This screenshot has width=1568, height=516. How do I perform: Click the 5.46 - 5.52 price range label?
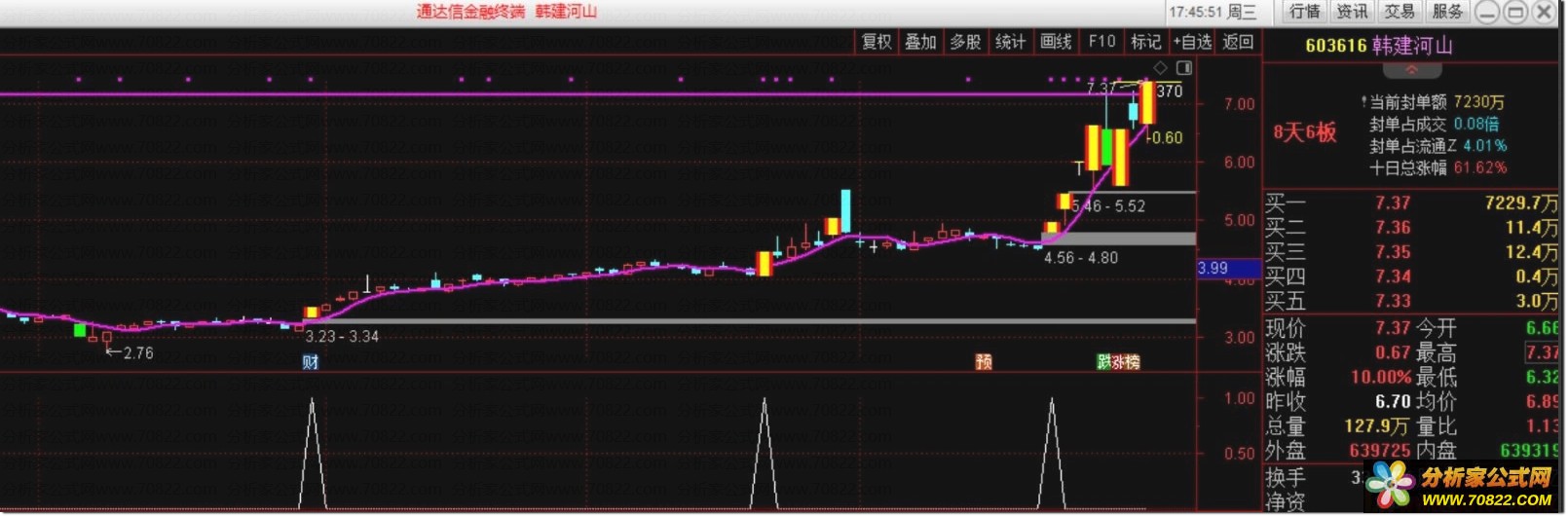(x=1108, y=206)
